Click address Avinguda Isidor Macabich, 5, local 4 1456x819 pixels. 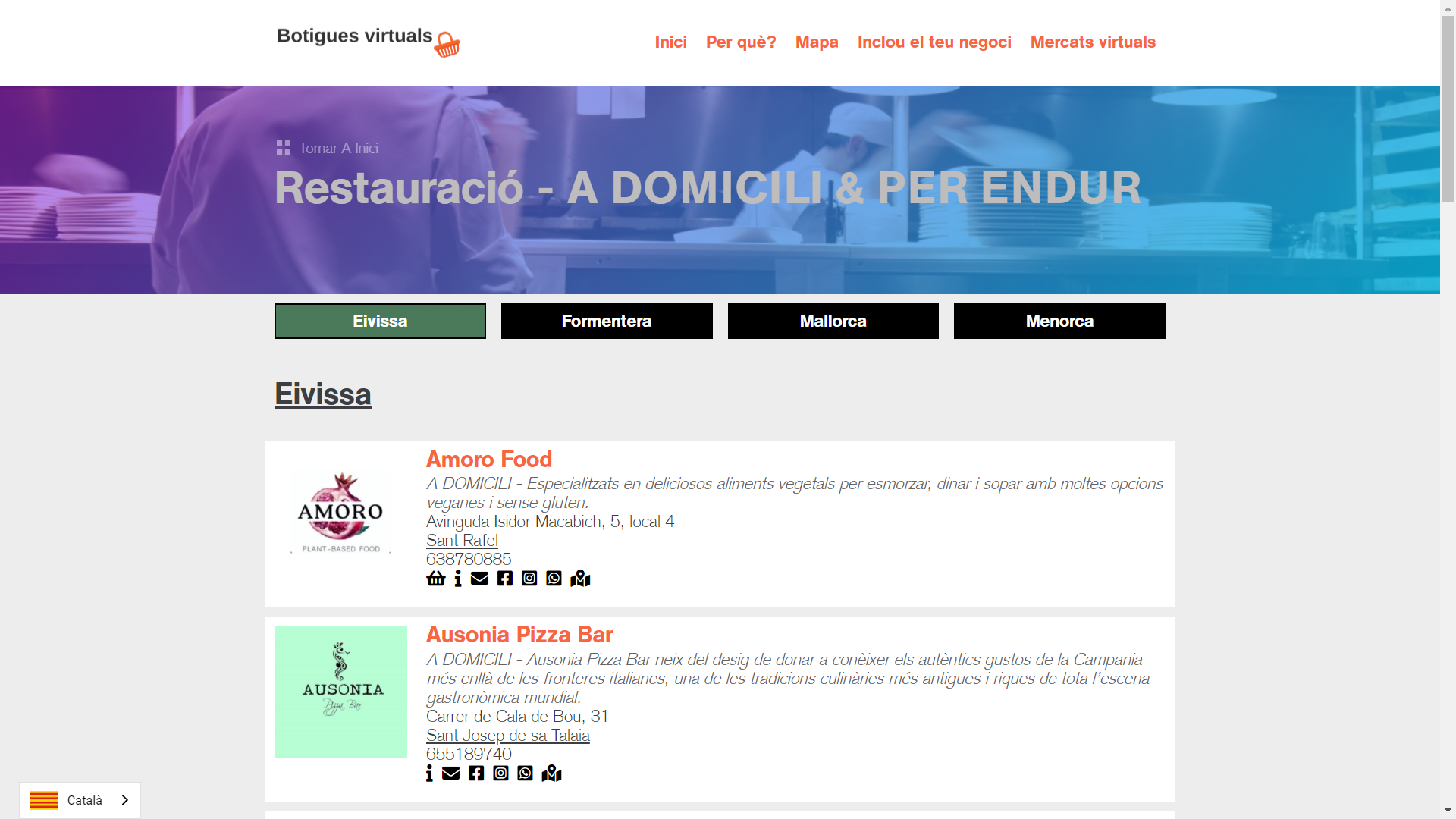(550, 522)
